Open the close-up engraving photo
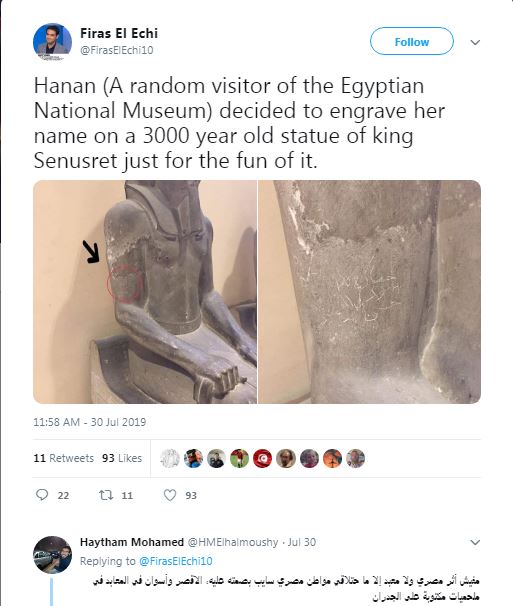Screen dimensions: 513x606 [370, 292]
